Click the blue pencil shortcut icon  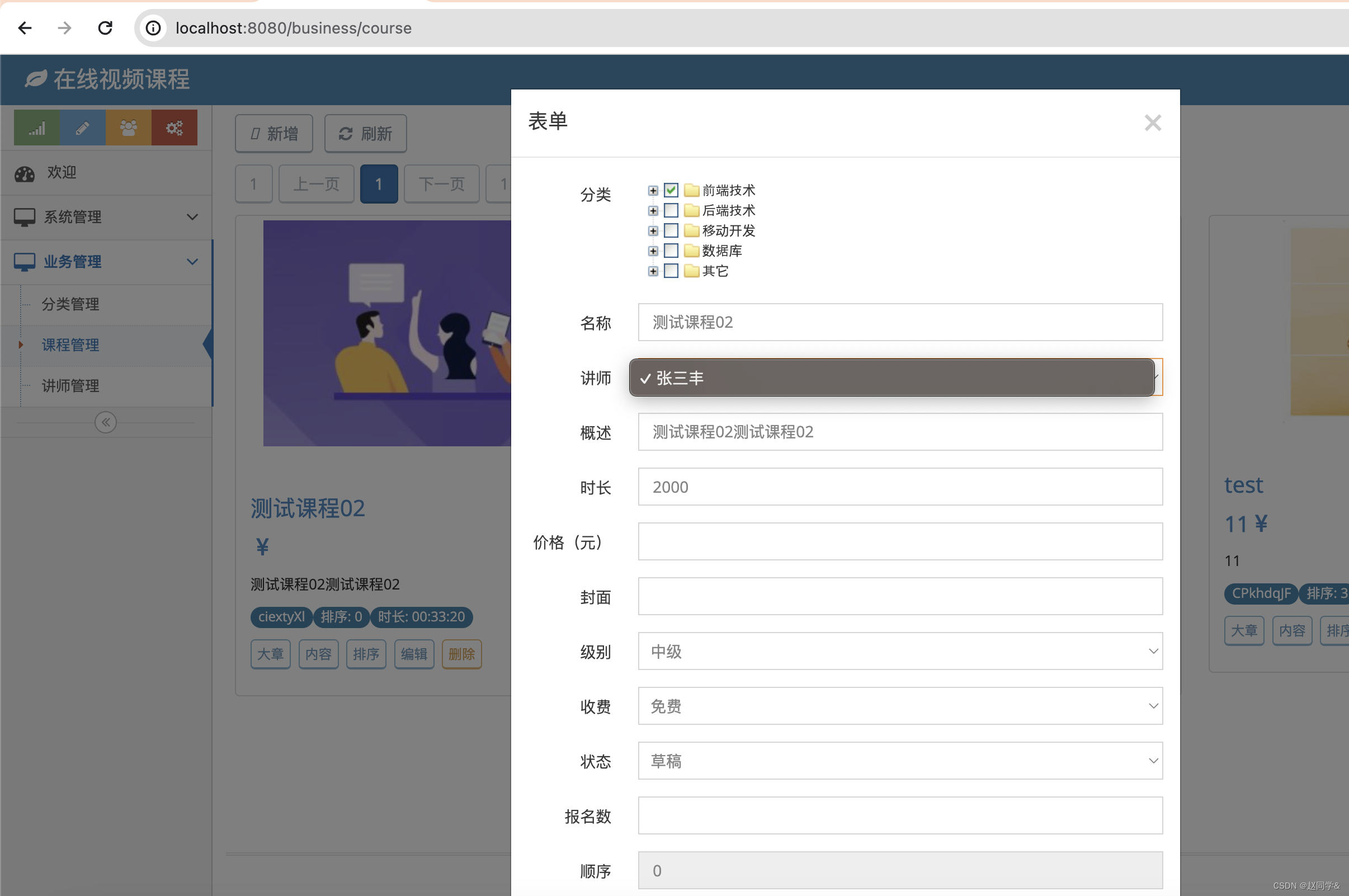click(x=82, y=128)
